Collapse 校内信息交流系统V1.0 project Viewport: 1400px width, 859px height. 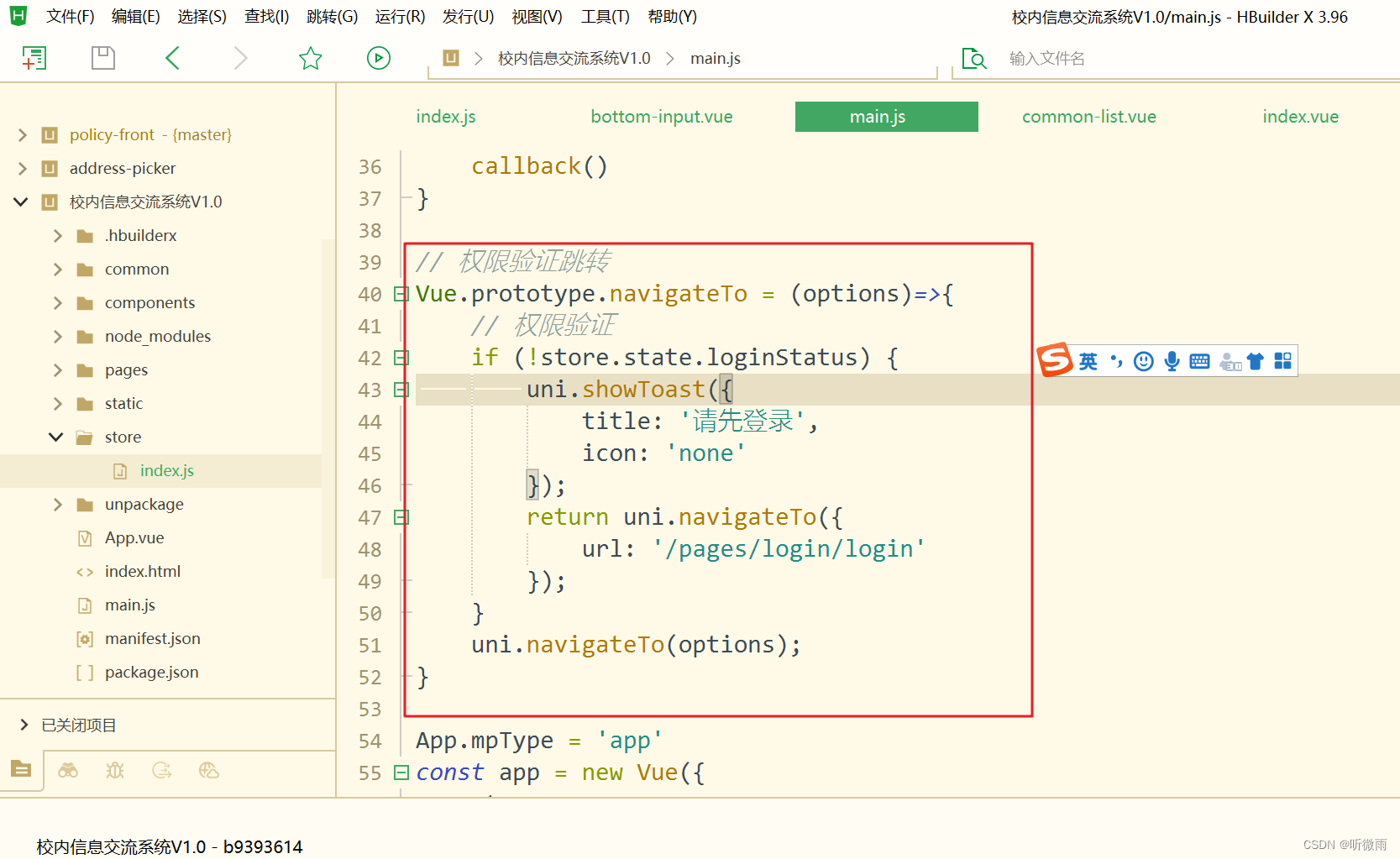(x=22, y=202)
